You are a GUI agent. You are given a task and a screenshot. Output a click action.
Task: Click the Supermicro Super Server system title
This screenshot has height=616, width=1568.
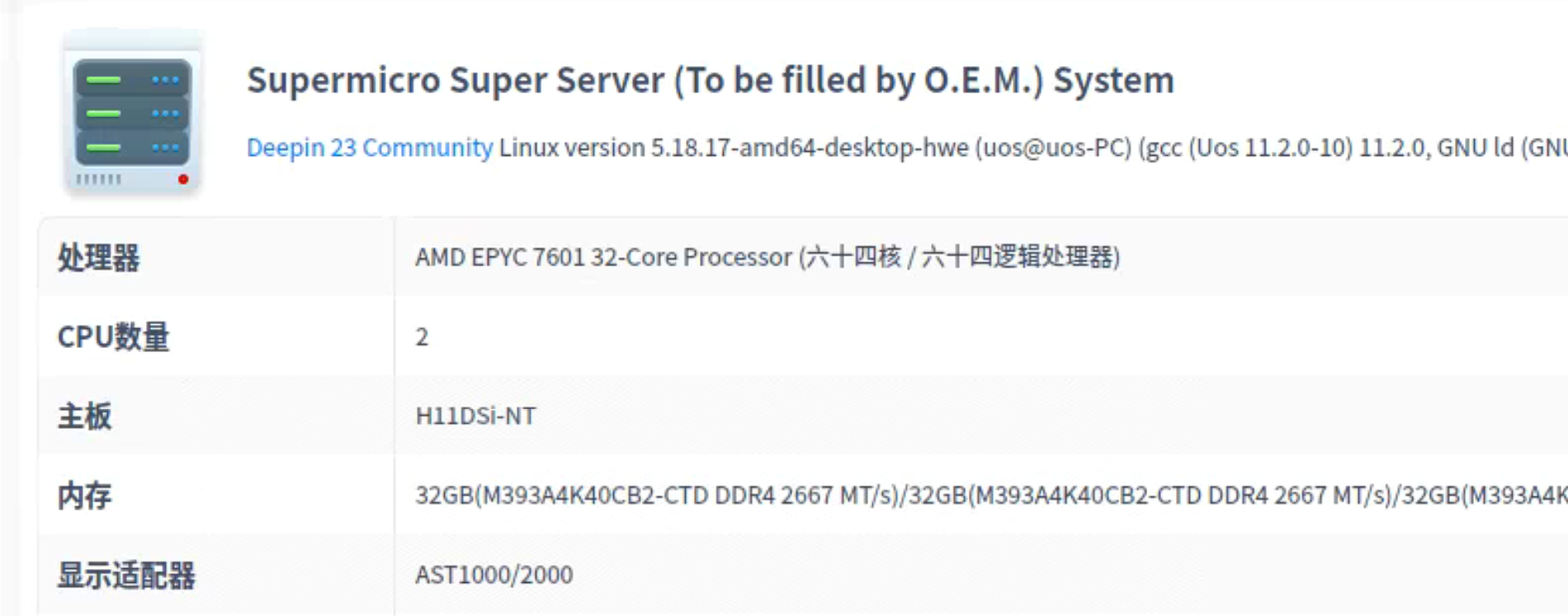pyautogui.click(x=710, y=81)
